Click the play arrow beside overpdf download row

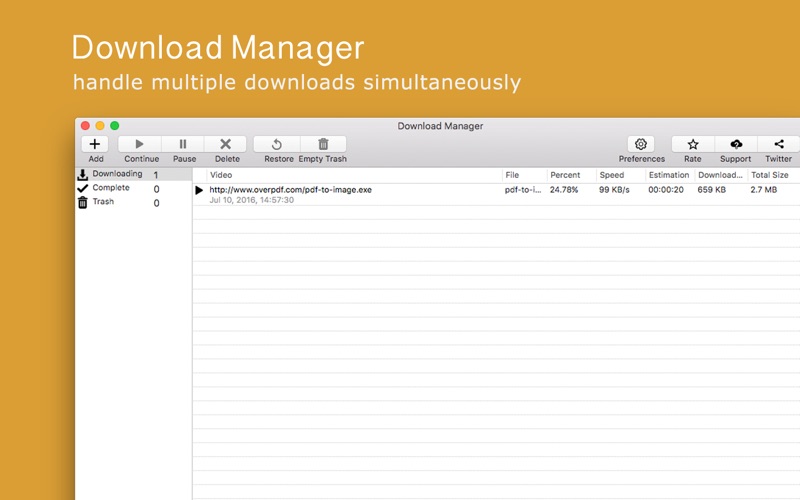(199, 190)
